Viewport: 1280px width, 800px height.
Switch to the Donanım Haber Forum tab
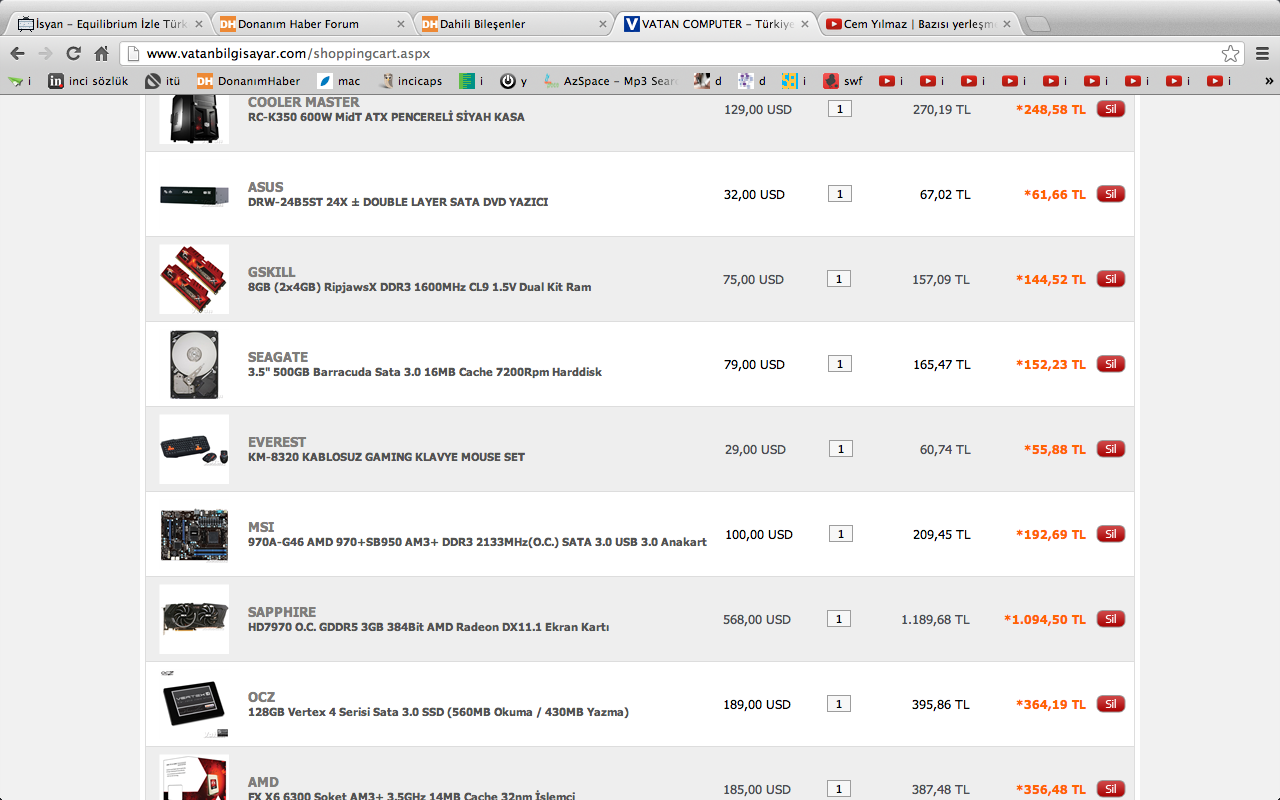pos(312,24)
